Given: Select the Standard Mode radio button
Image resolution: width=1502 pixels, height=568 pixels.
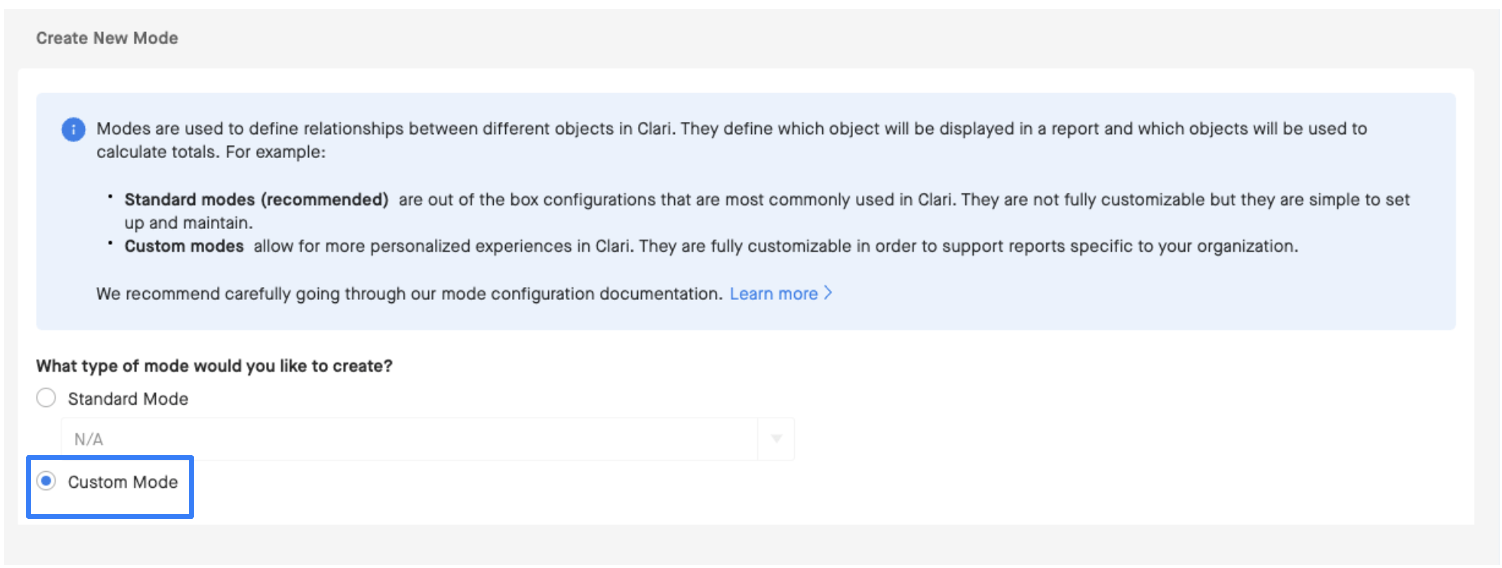Looking at the screenshot, I should [46, 398].
